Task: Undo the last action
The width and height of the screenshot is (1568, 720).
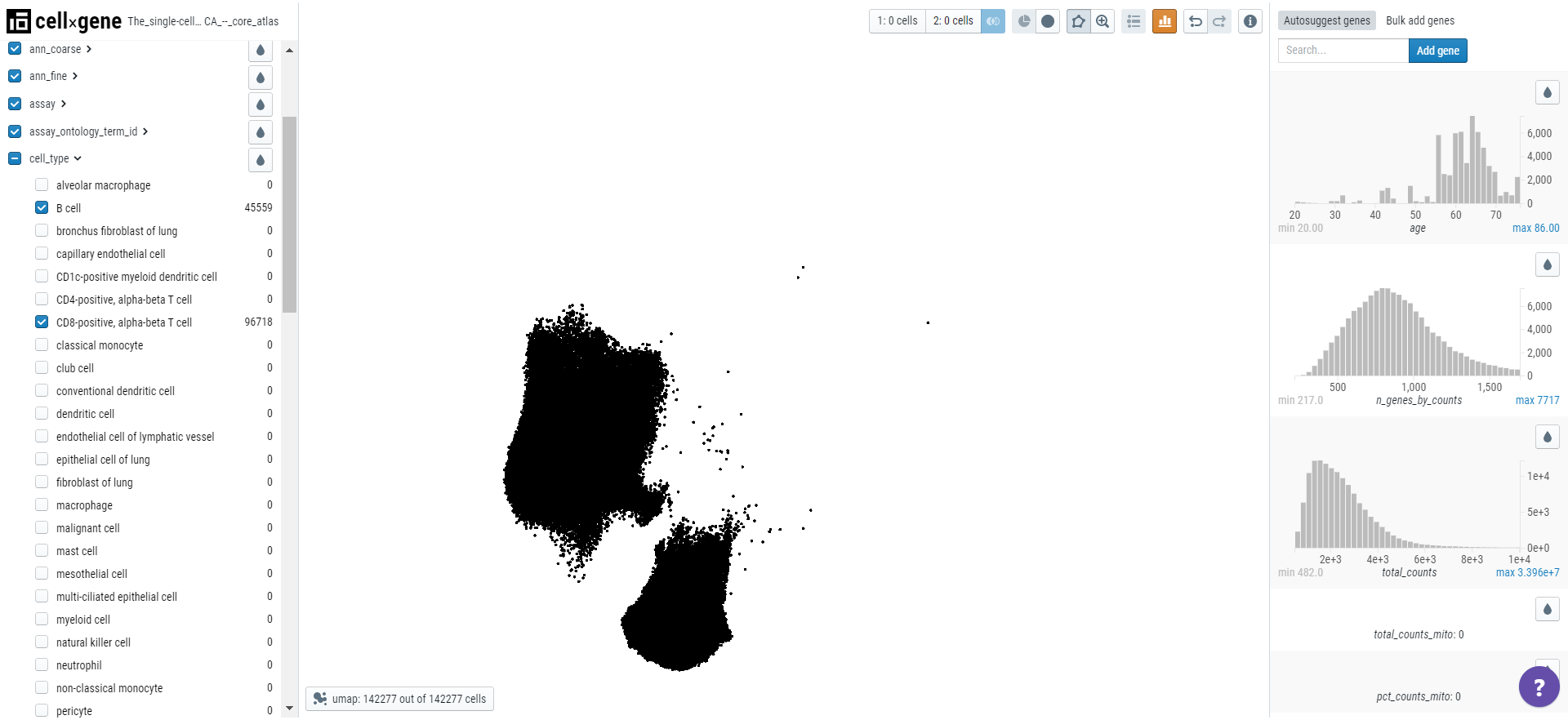Action: pos(1196,21)
